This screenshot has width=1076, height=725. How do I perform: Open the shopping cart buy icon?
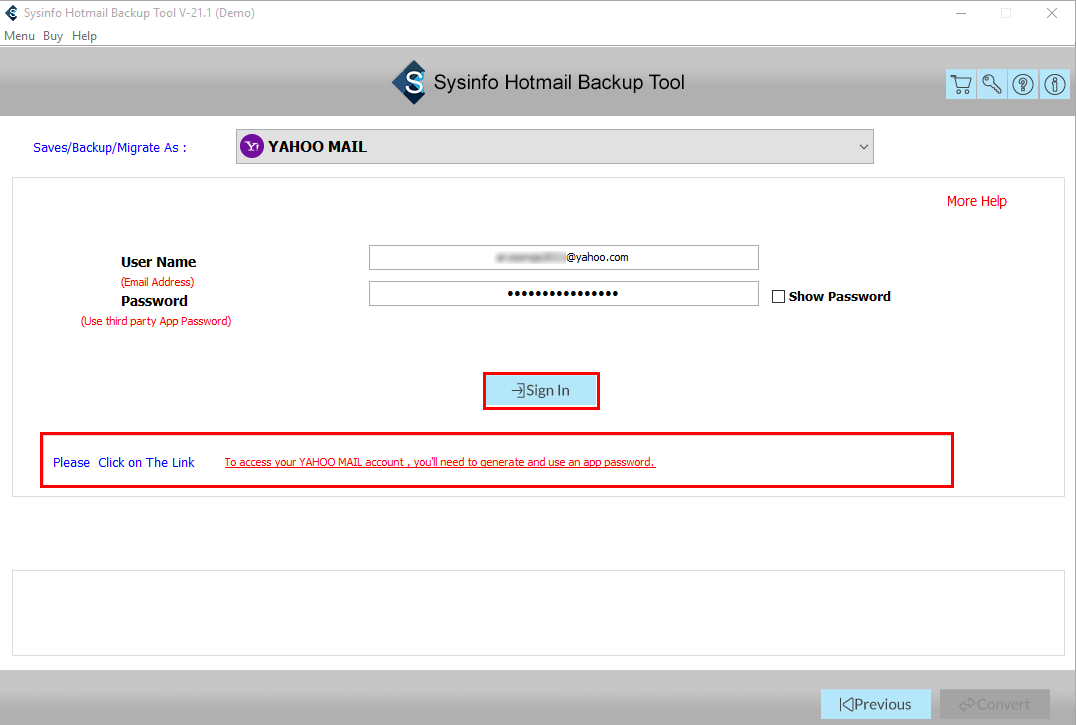point(961,84)
